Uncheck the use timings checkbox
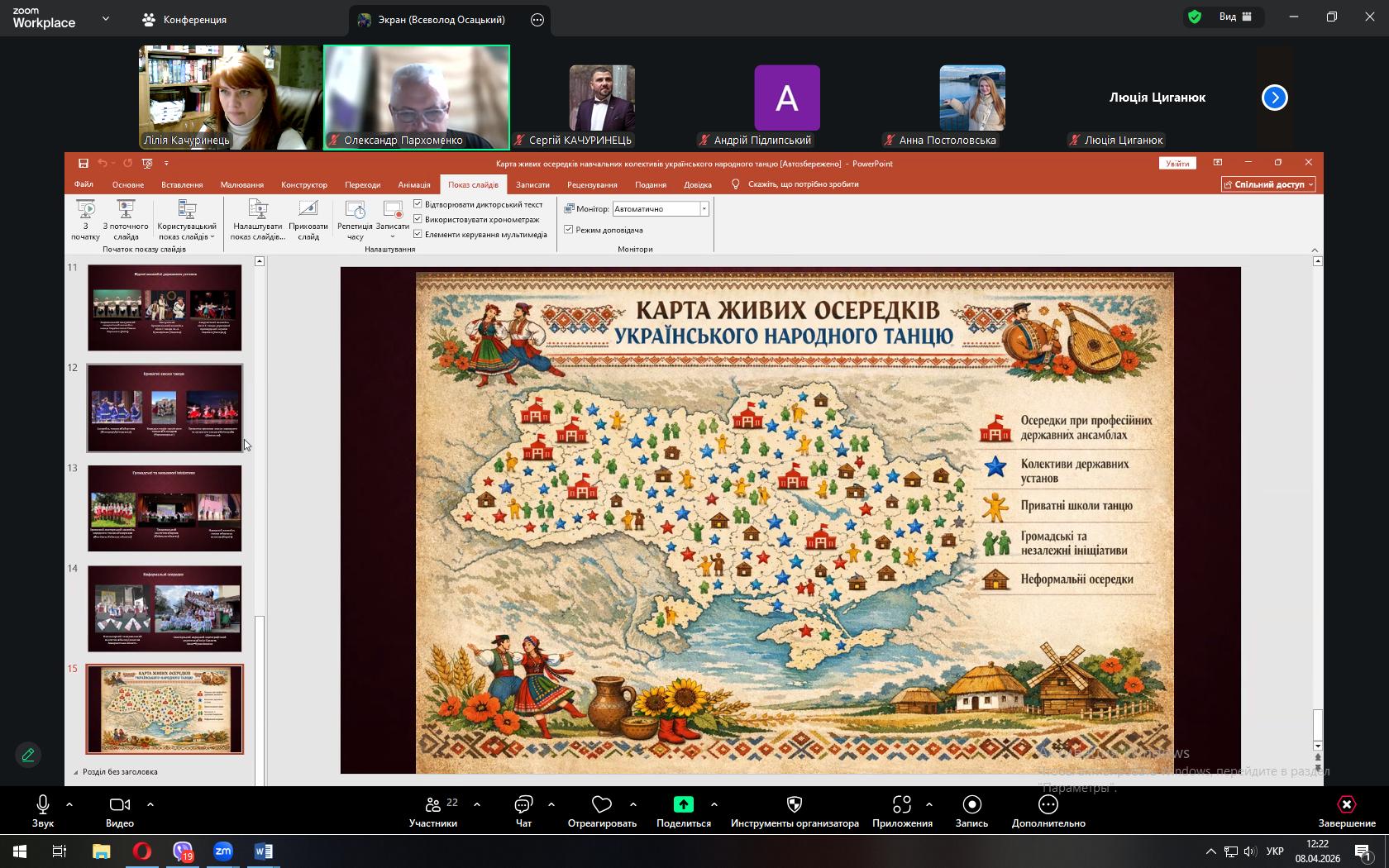This screenshot has width=1389, height=868. point(418,219)
